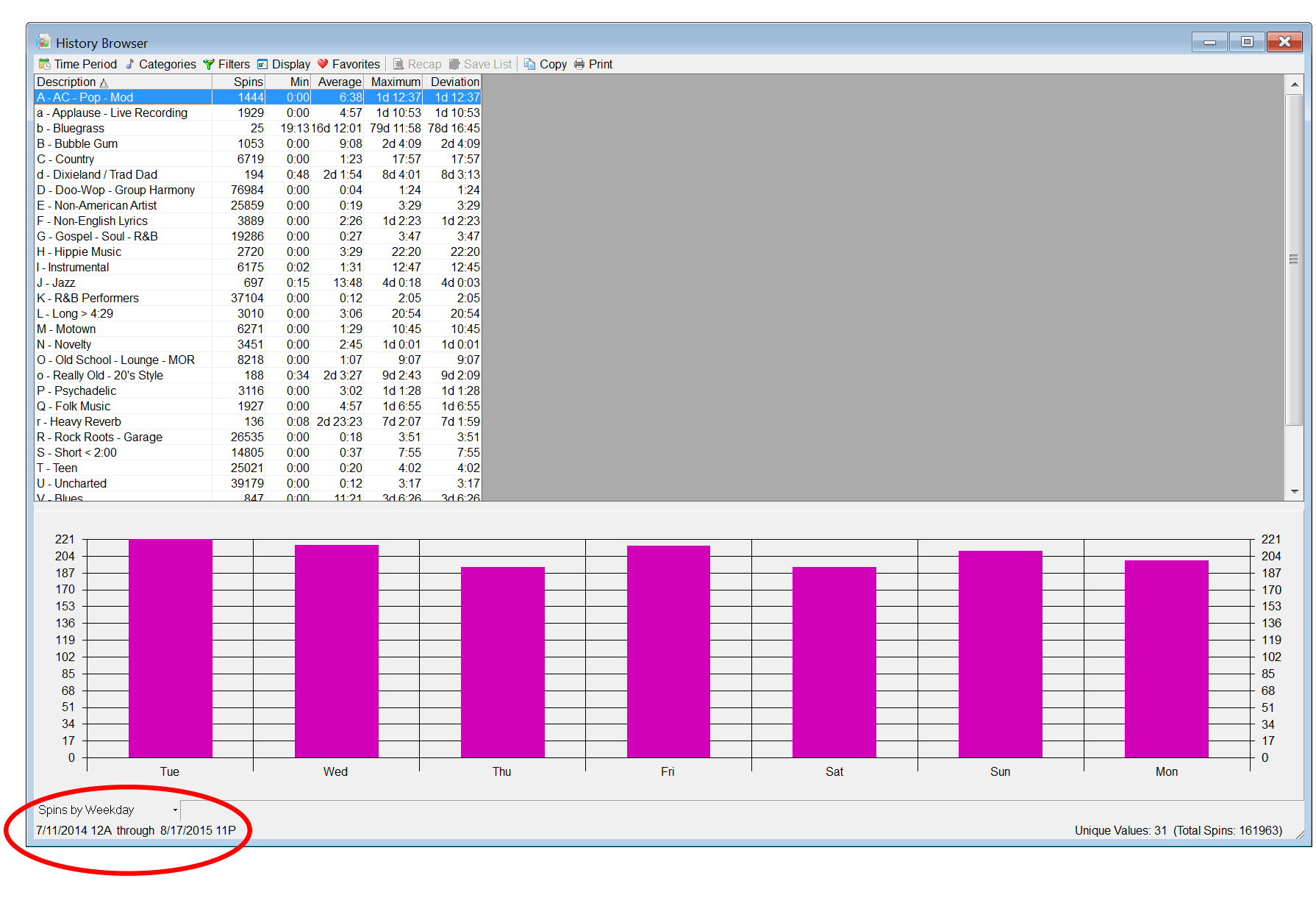This screenshot has height=917, width=1316.
Task: Click the Average column header
Action: (x=339, y=82)
